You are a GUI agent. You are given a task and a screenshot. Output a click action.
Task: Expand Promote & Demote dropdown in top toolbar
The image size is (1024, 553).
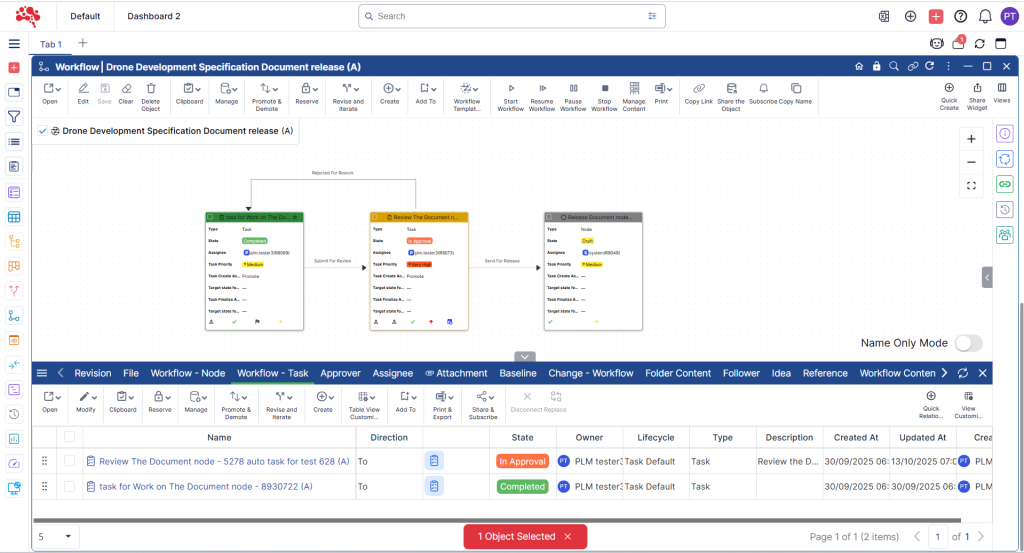point(266,89)
